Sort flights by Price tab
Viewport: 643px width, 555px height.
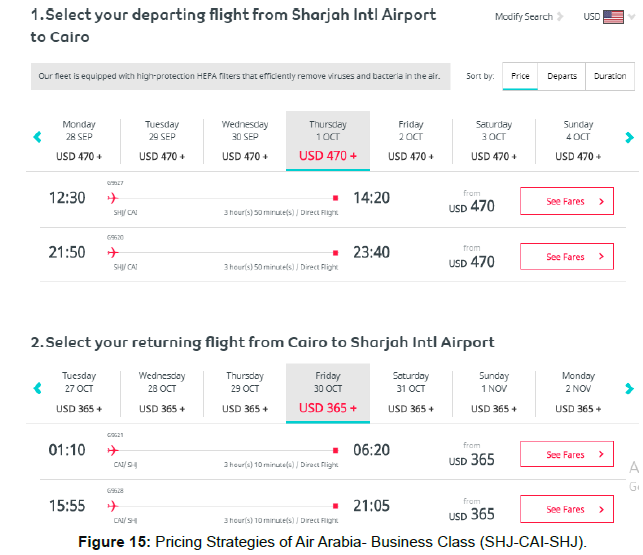click(x=520, y=76)
